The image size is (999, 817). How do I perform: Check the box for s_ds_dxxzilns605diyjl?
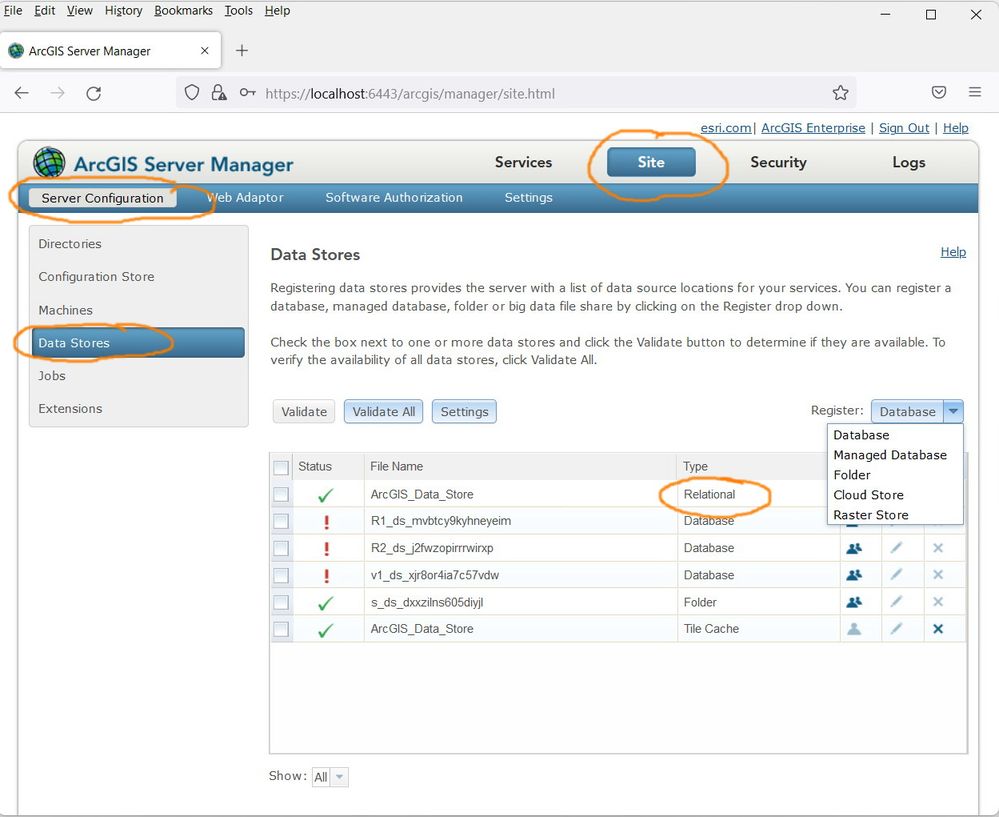[x=281, y=602]
